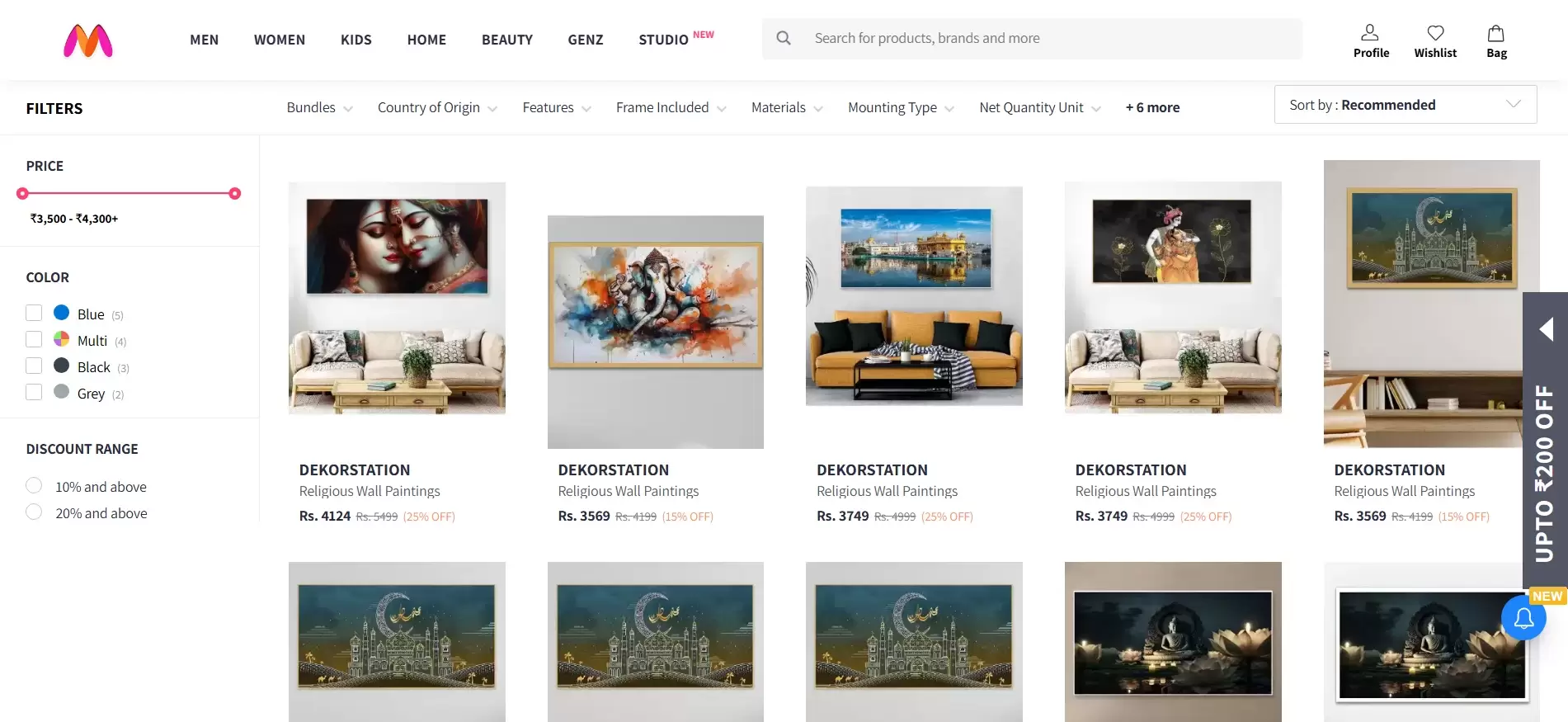Viewport: 1568px width, 722px height.
Task: Expand the Country of Origin filter
Action: [x=437, y=108]
